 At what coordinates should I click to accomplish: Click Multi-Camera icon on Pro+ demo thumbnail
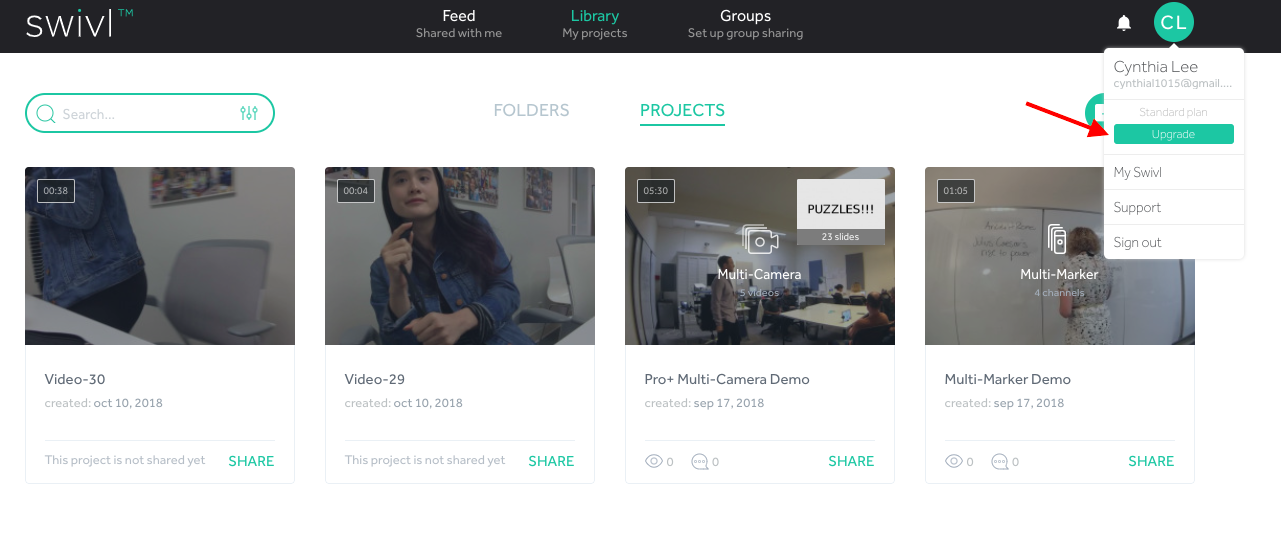tap(759, 241)
